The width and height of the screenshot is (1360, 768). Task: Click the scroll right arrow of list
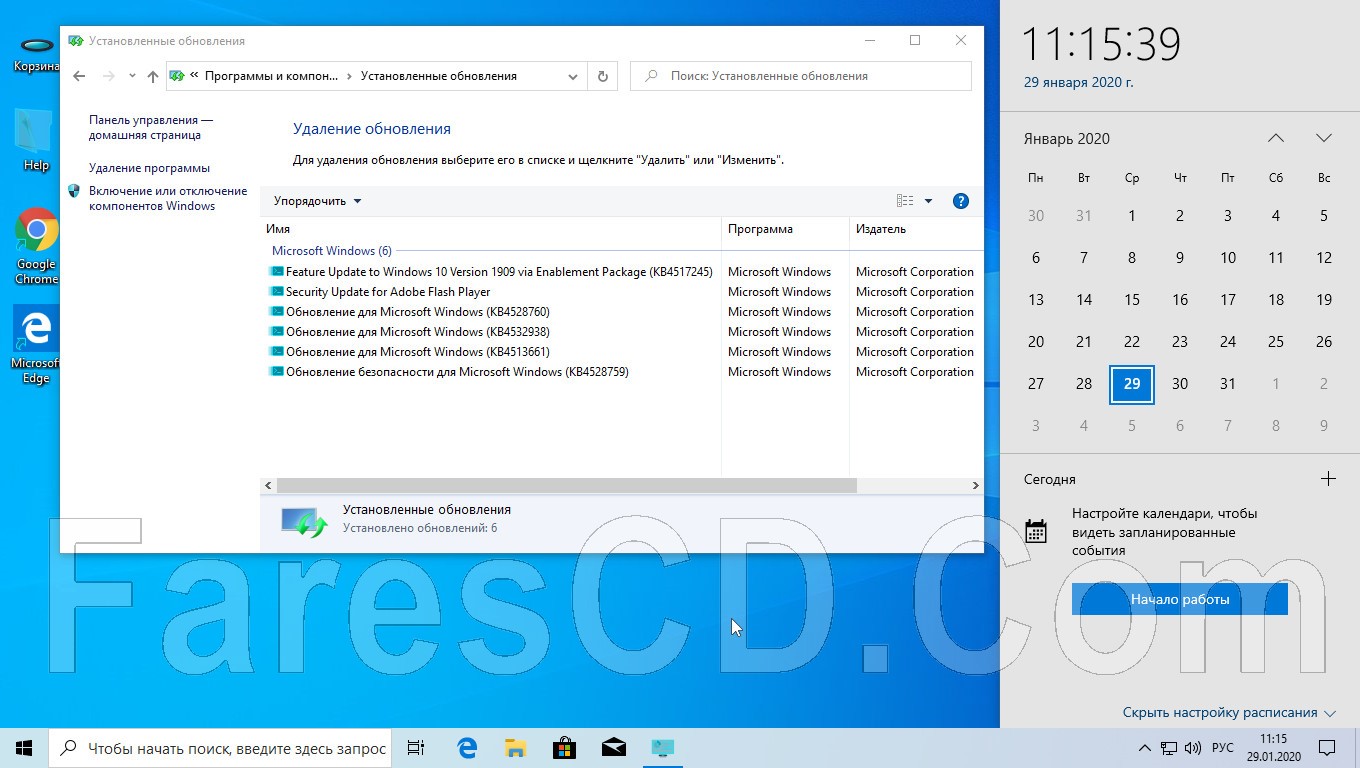tap(975, 485)
